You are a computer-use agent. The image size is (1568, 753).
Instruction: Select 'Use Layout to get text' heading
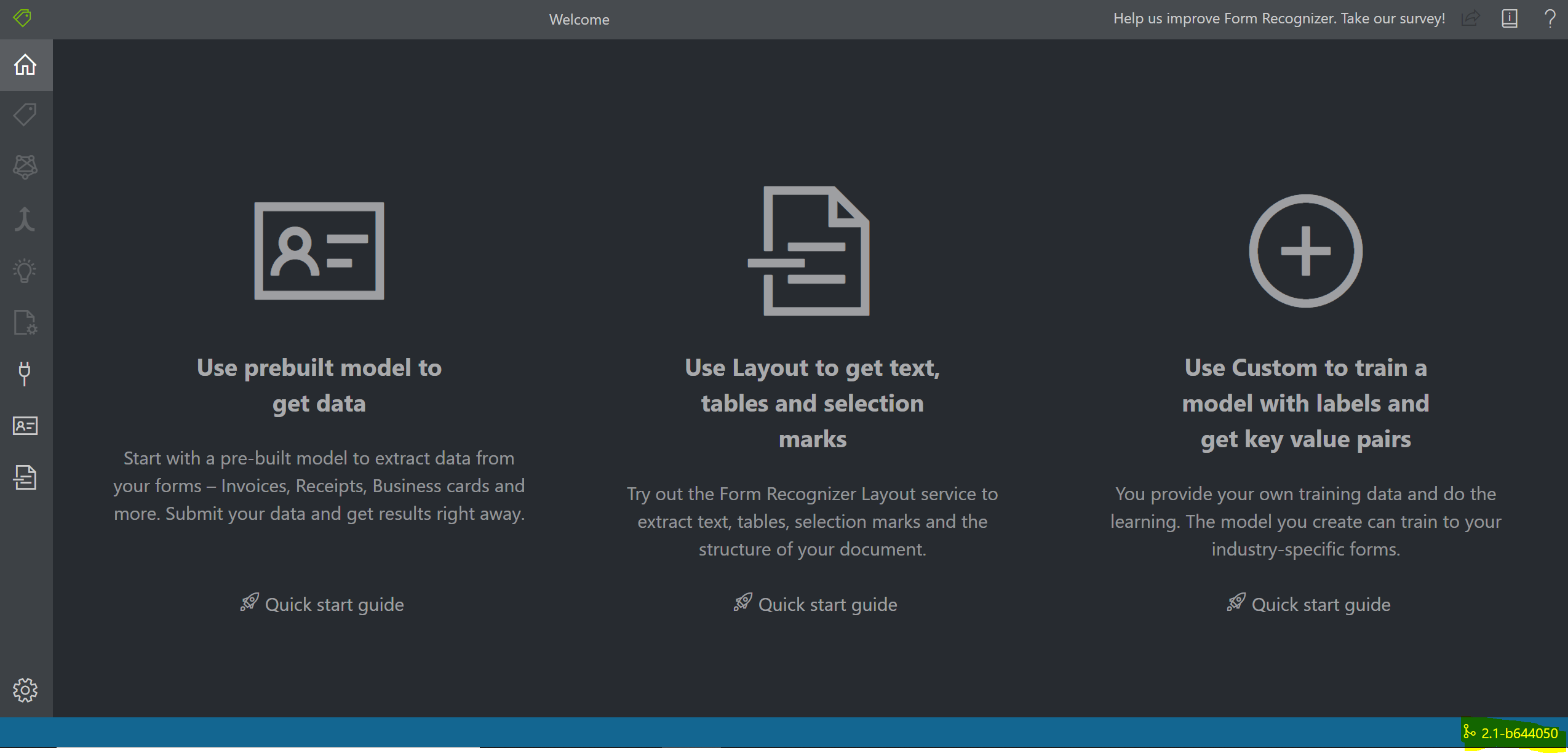click(x=813, y=404)
